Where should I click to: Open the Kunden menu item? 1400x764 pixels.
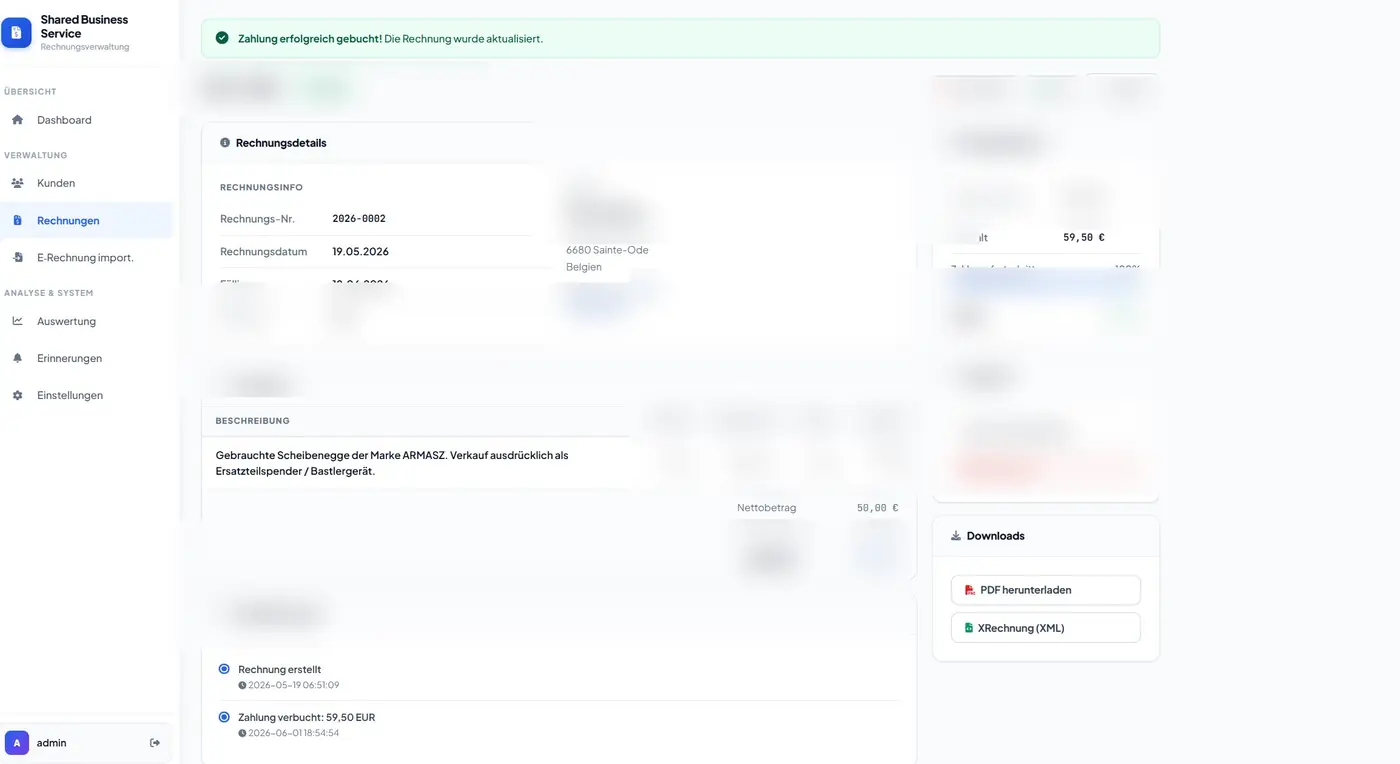(x=86, y=183)
